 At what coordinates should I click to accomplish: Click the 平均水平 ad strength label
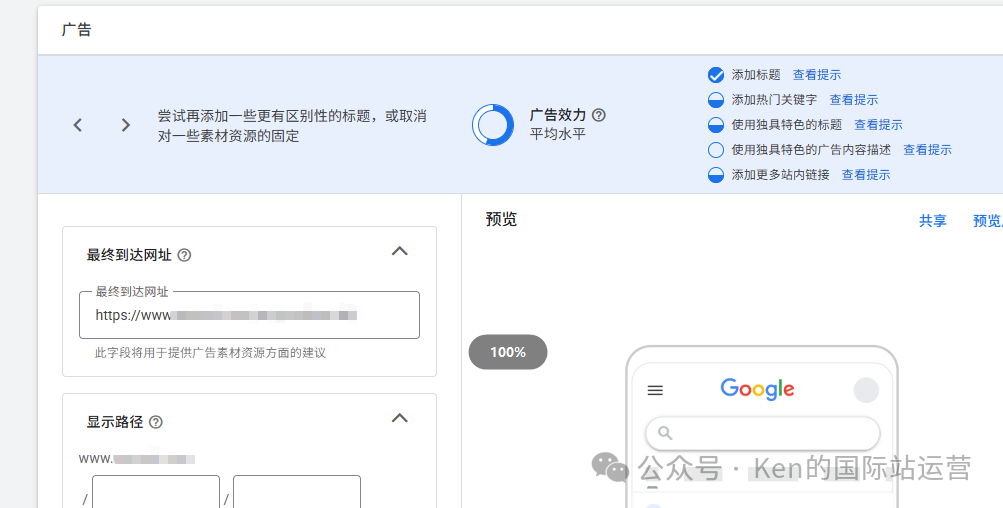(x=558, y=134)
